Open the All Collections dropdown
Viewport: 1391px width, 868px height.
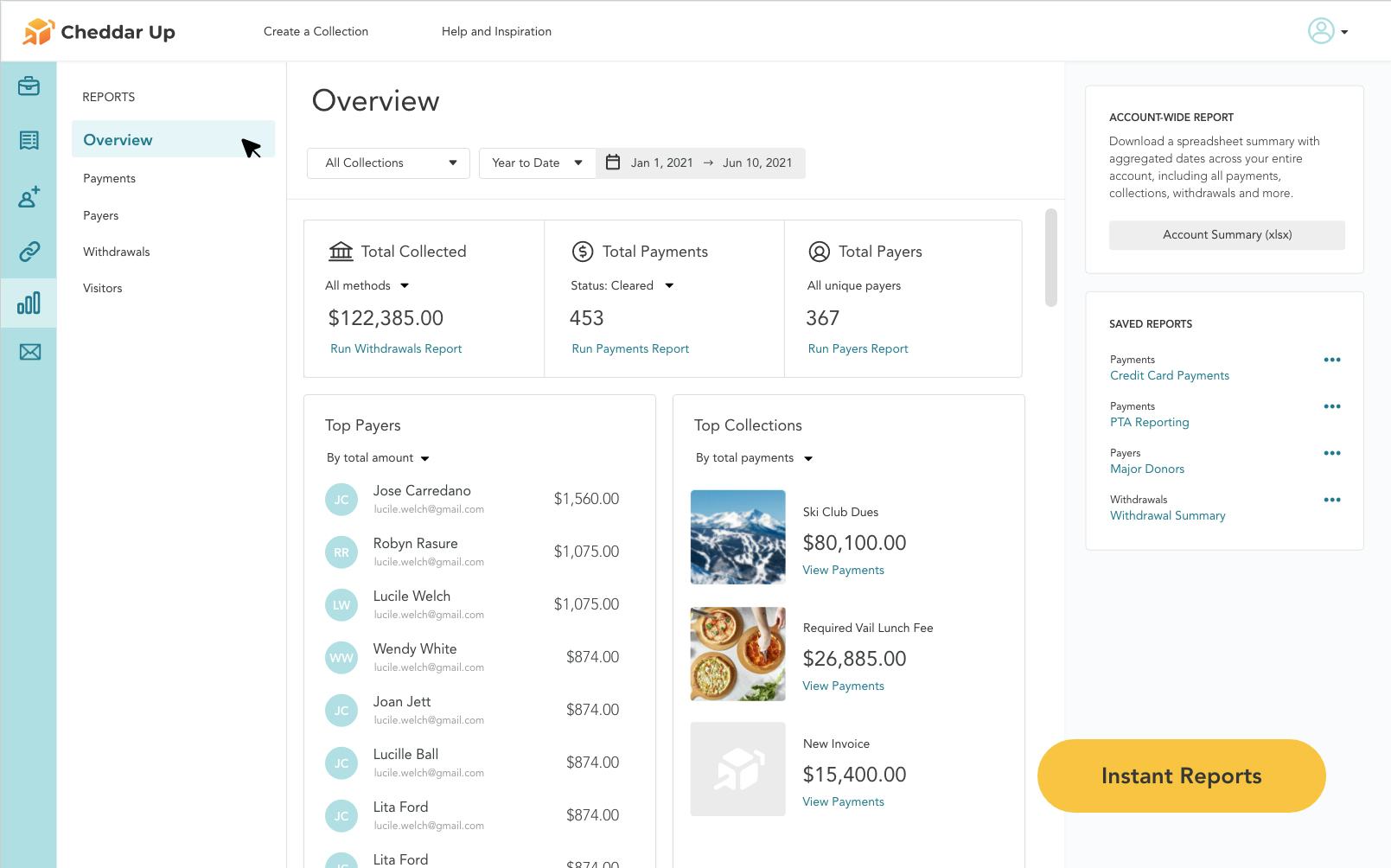(387, 163)
